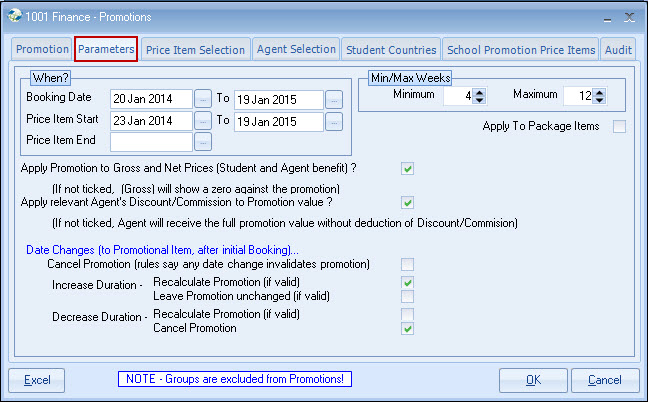Open Price Item End date picker button
This screenshot has width=648, height=402.
(x=203, y=142)
